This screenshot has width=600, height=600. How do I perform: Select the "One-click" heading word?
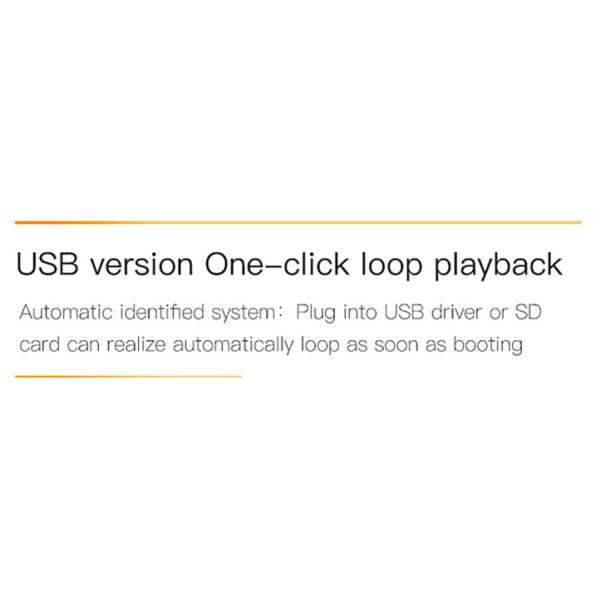pyautogui.click(x=277, y=264)
